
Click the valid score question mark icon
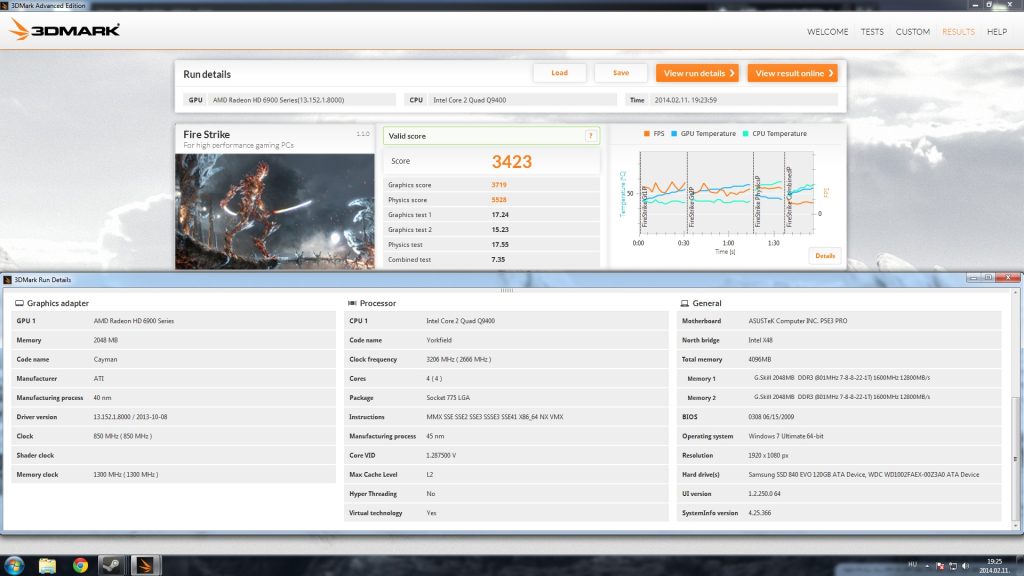pyautogui.click(x=590, y=136)
